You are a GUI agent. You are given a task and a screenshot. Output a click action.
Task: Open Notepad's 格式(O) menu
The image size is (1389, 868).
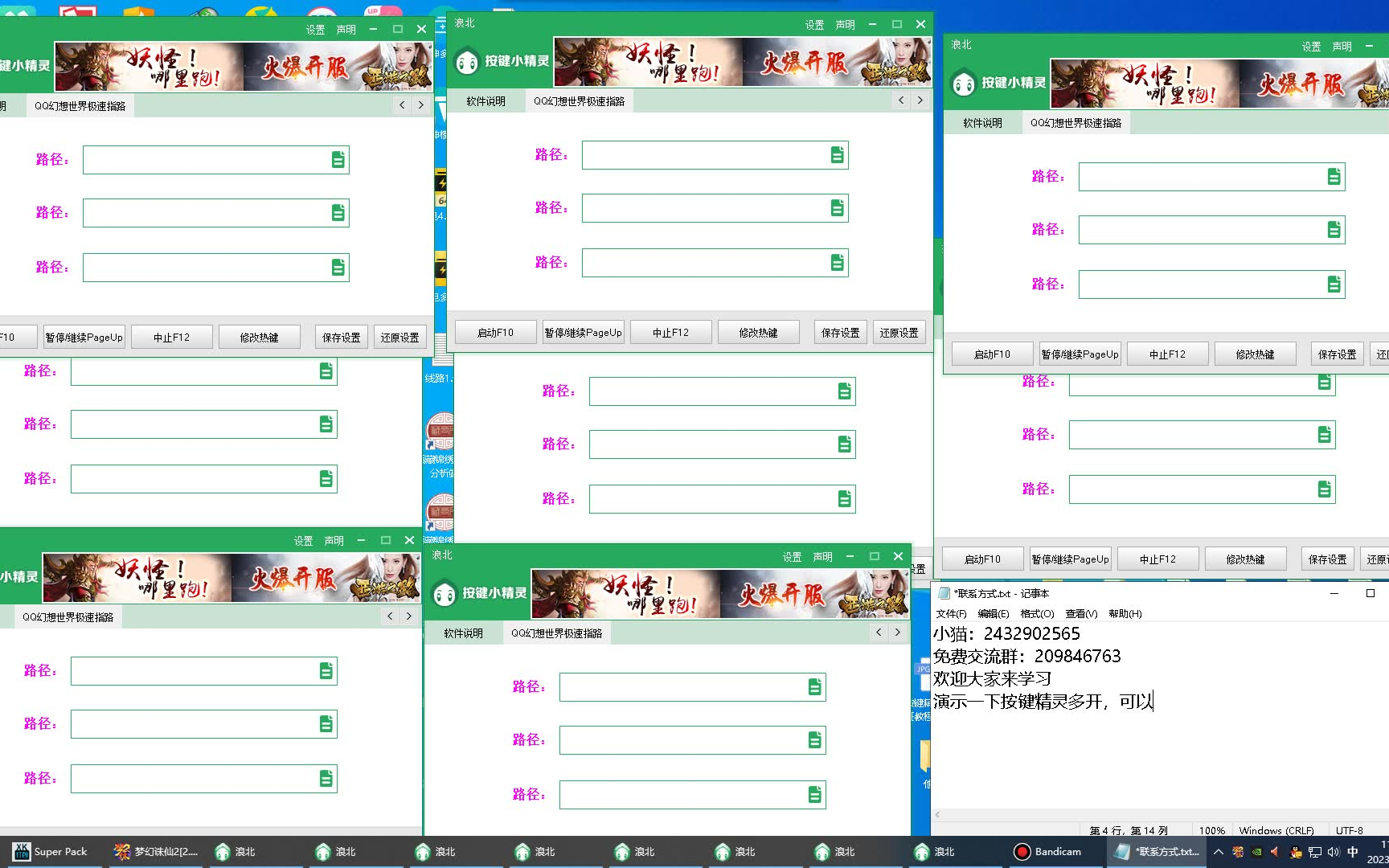[1037, 614]
